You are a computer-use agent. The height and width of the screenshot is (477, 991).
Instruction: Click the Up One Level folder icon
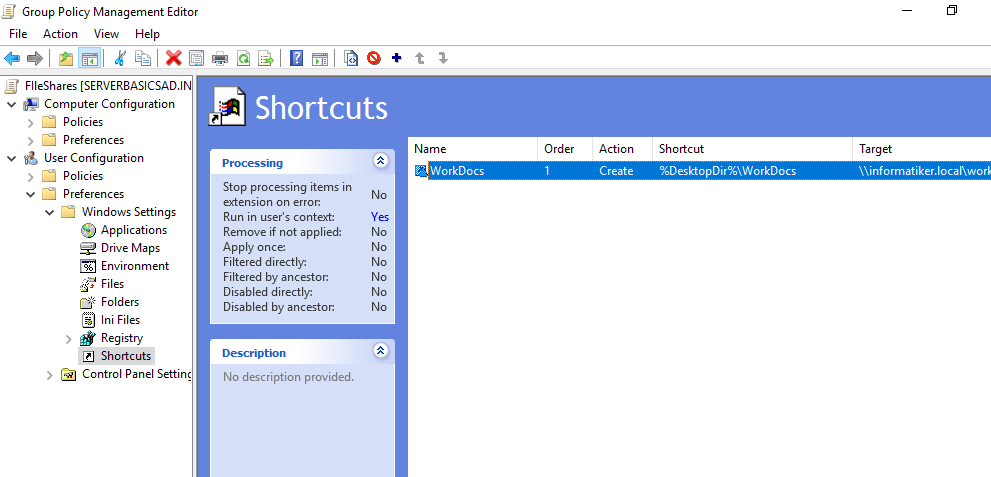pyautogui.click(x=66, y=59)
